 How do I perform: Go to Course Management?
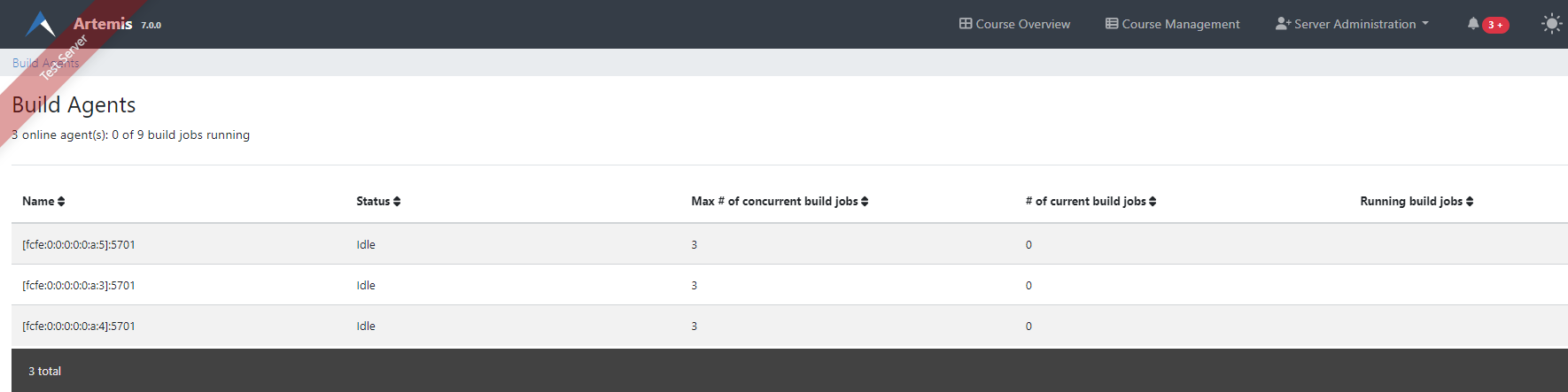pyautogui.click(x=1172, y=24)
